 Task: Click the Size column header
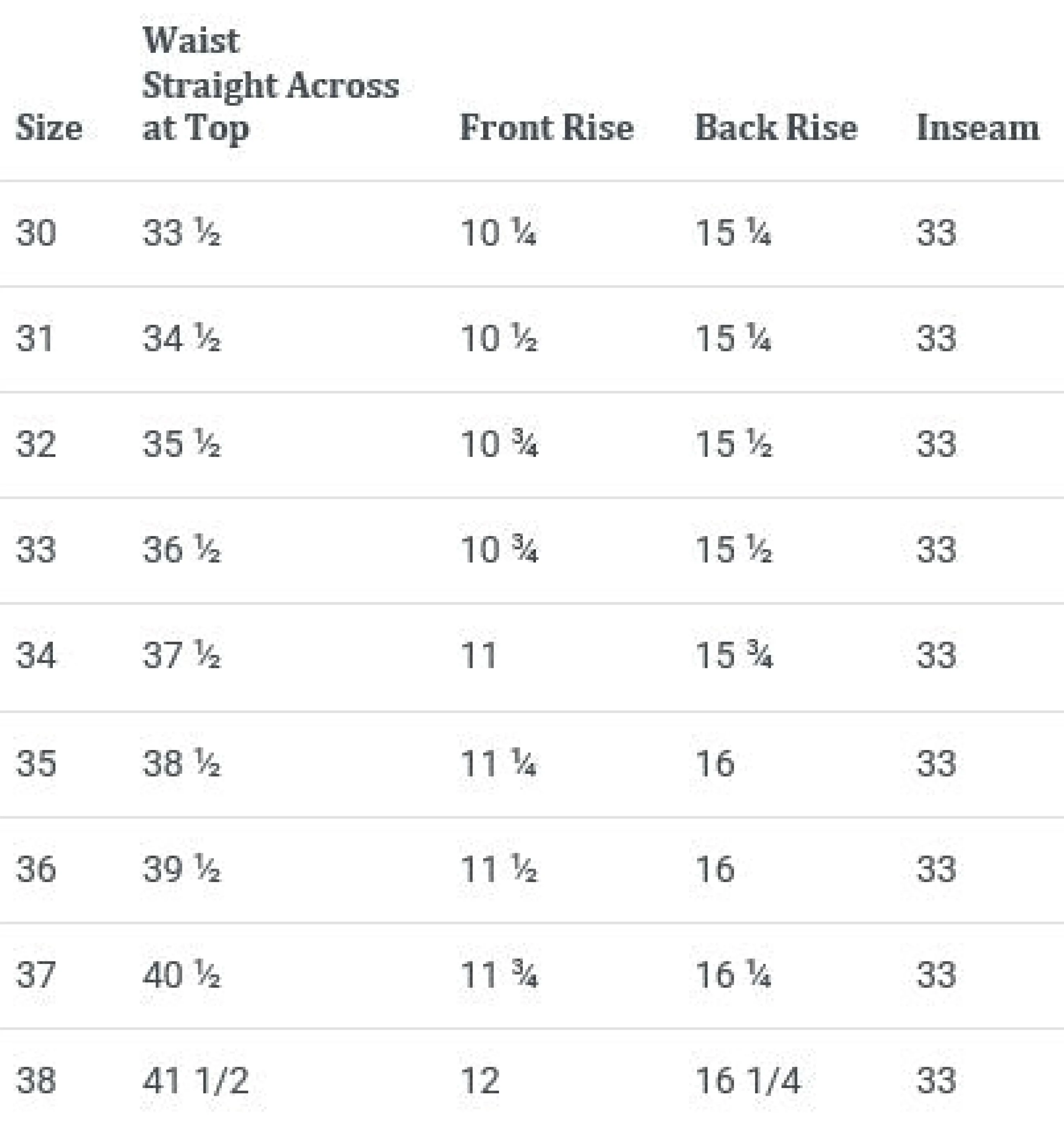[49, 128]
